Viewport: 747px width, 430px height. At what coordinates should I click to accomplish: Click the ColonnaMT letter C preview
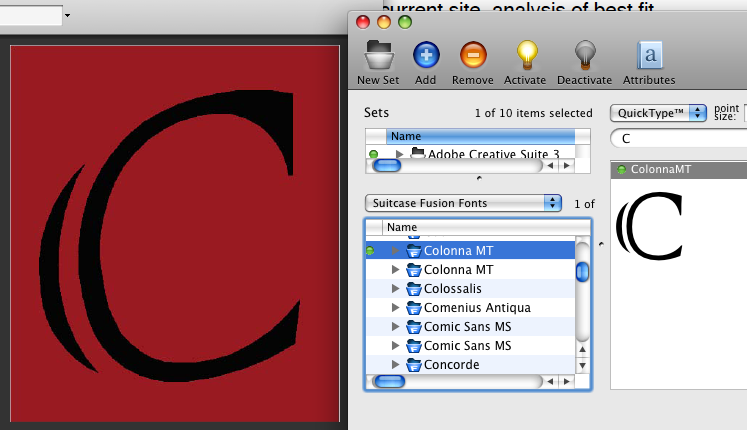pyautogui.click(x=650, y=226)
